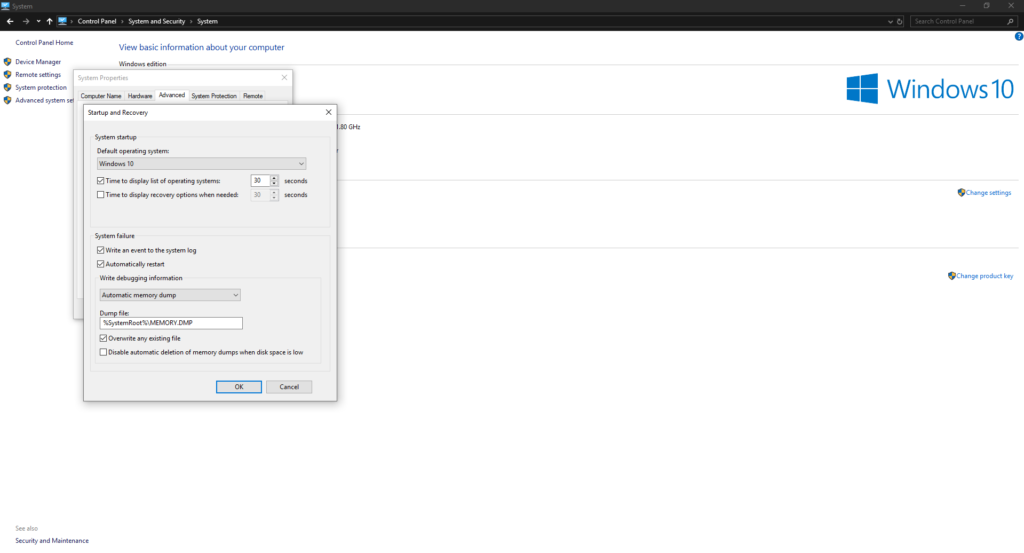The image size is (1024, 553).
Task: Go to Control Panel Home
Action: (44, 42)
